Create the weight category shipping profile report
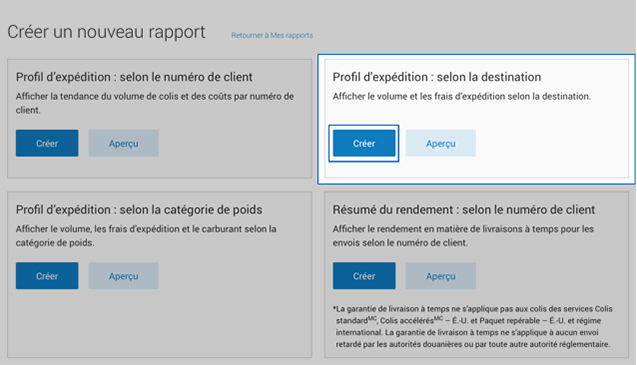Screen dimensions: 637x365 coord(47,276)
